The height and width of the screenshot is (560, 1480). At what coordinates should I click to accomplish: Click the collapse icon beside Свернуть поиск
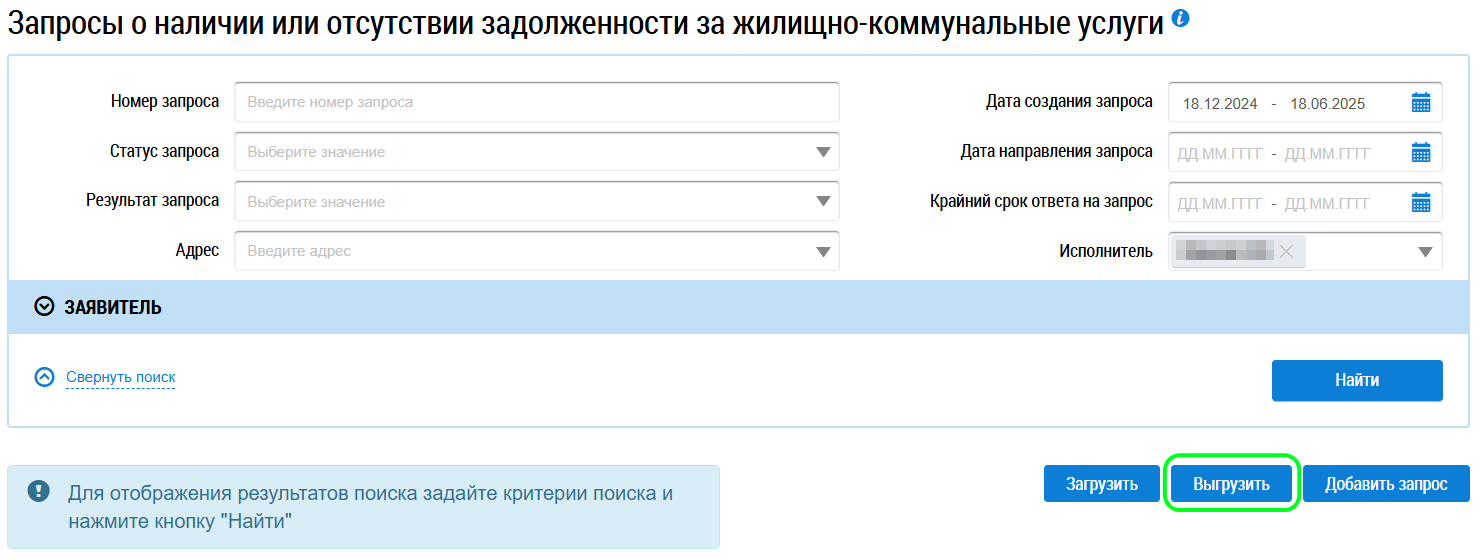click(44, 377)
